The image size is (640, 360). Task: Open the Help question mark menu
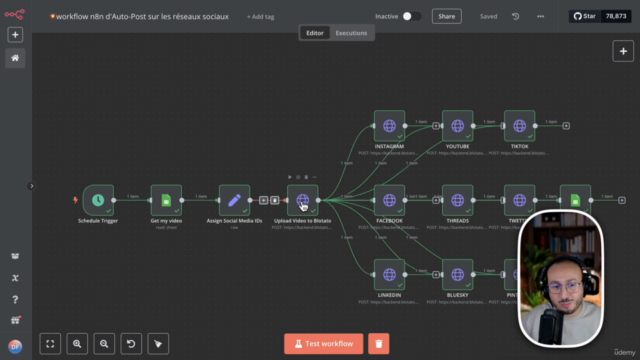pos(15,300)
